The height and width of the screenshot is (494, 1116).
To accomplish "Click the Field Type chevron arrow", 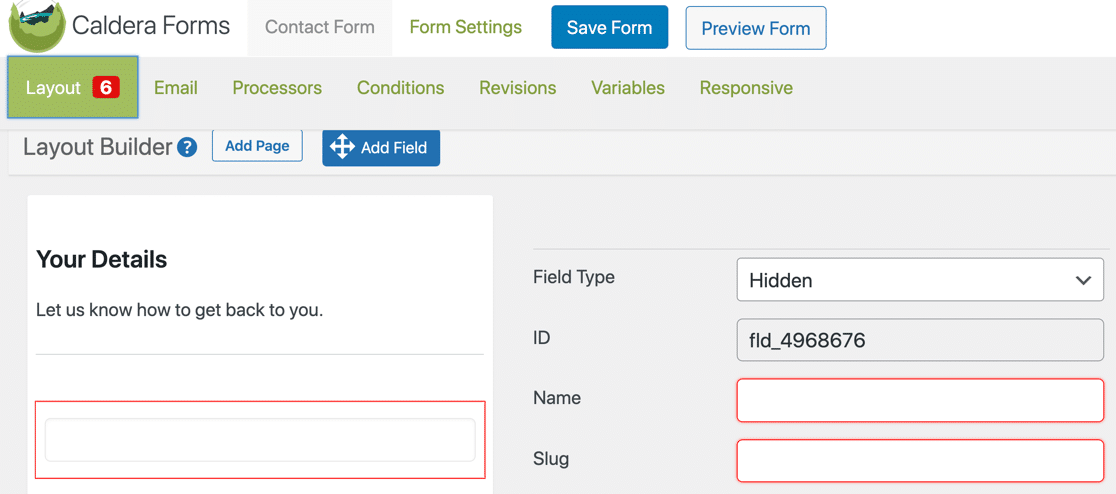I will (x=1083, y=280).
